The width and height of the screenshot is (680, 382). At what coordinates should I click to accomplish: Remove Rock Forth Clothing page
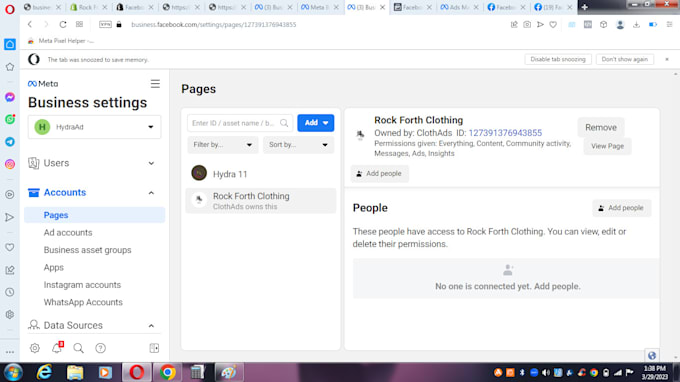(601, 127)
